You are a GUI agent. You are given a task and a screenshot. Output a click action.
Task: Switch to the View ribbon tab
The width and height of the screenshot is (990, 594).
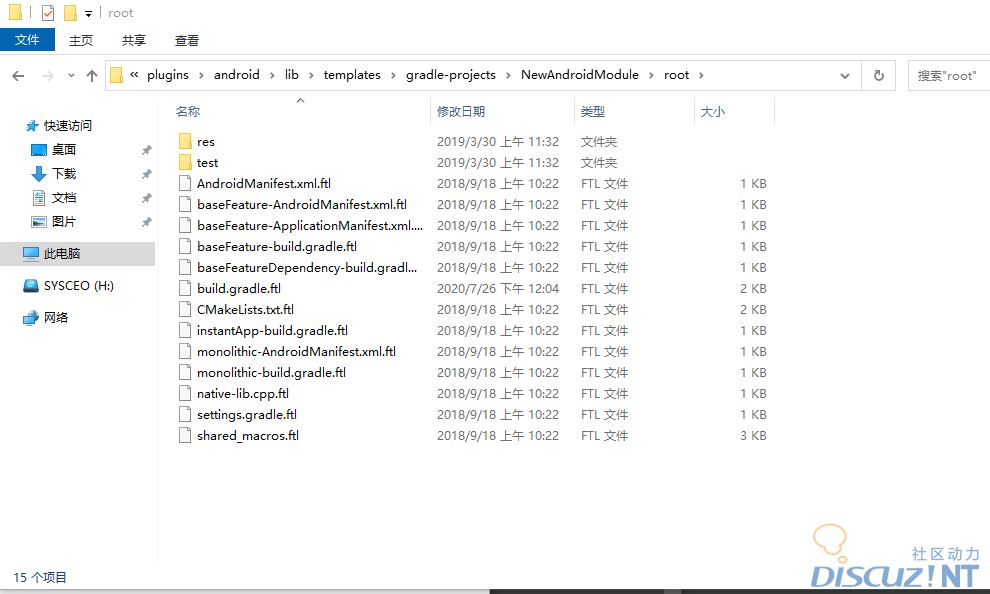[187, 40]
